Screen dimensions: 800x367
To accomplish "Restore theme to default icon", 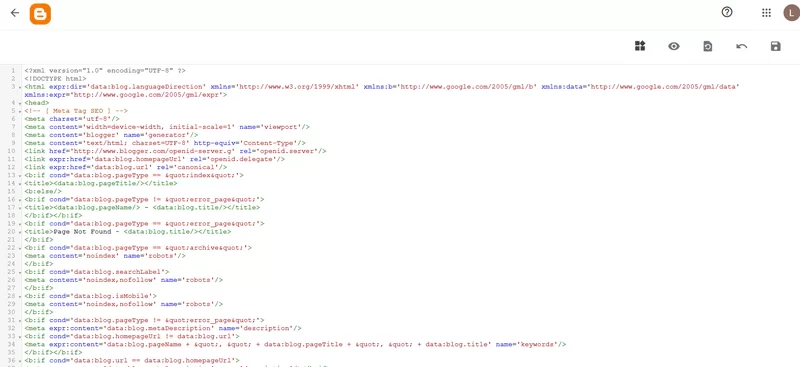I will (708, 46).
